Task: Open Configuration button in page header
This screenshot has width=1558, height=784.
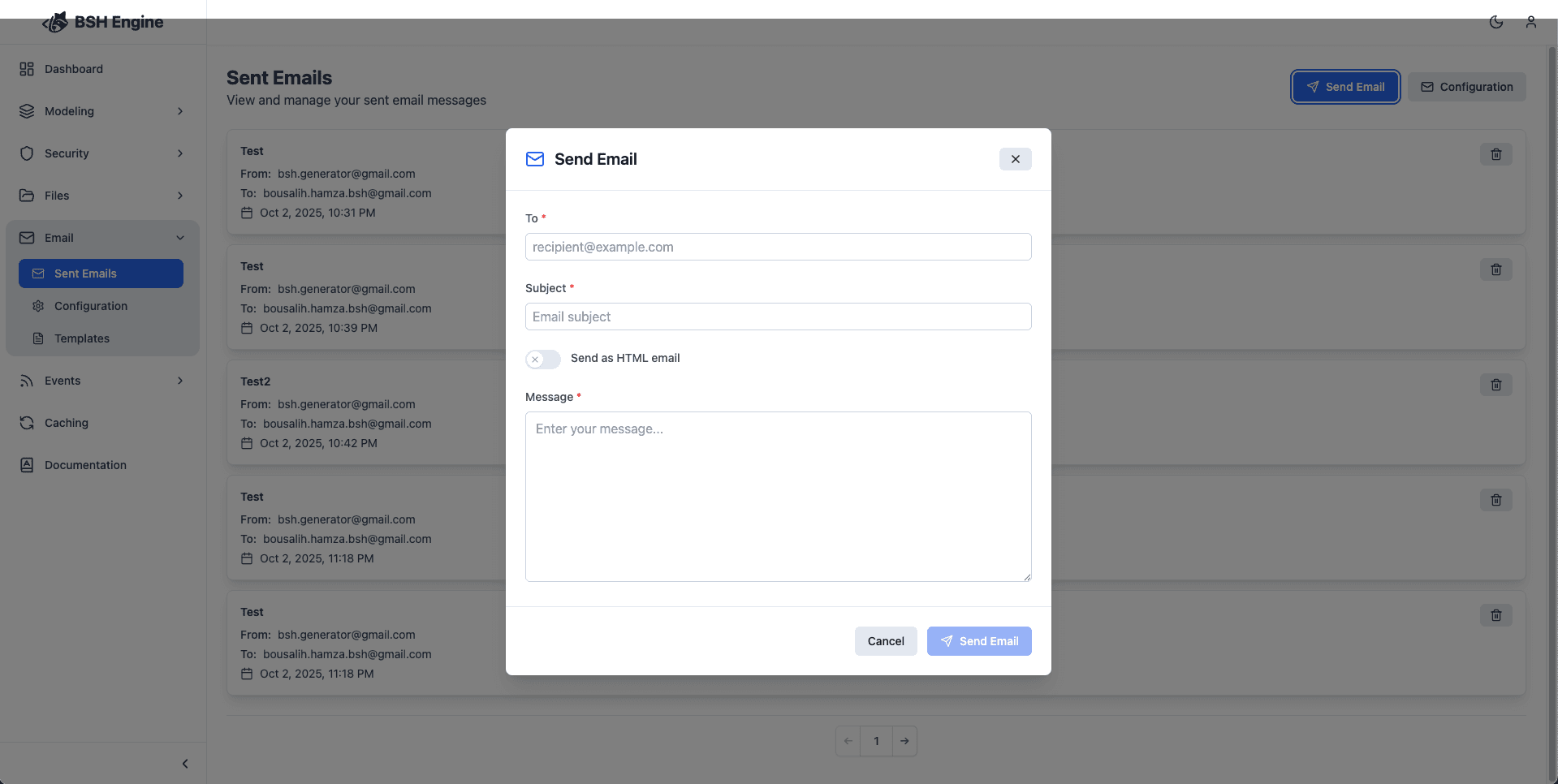Action: (1466, 87)
